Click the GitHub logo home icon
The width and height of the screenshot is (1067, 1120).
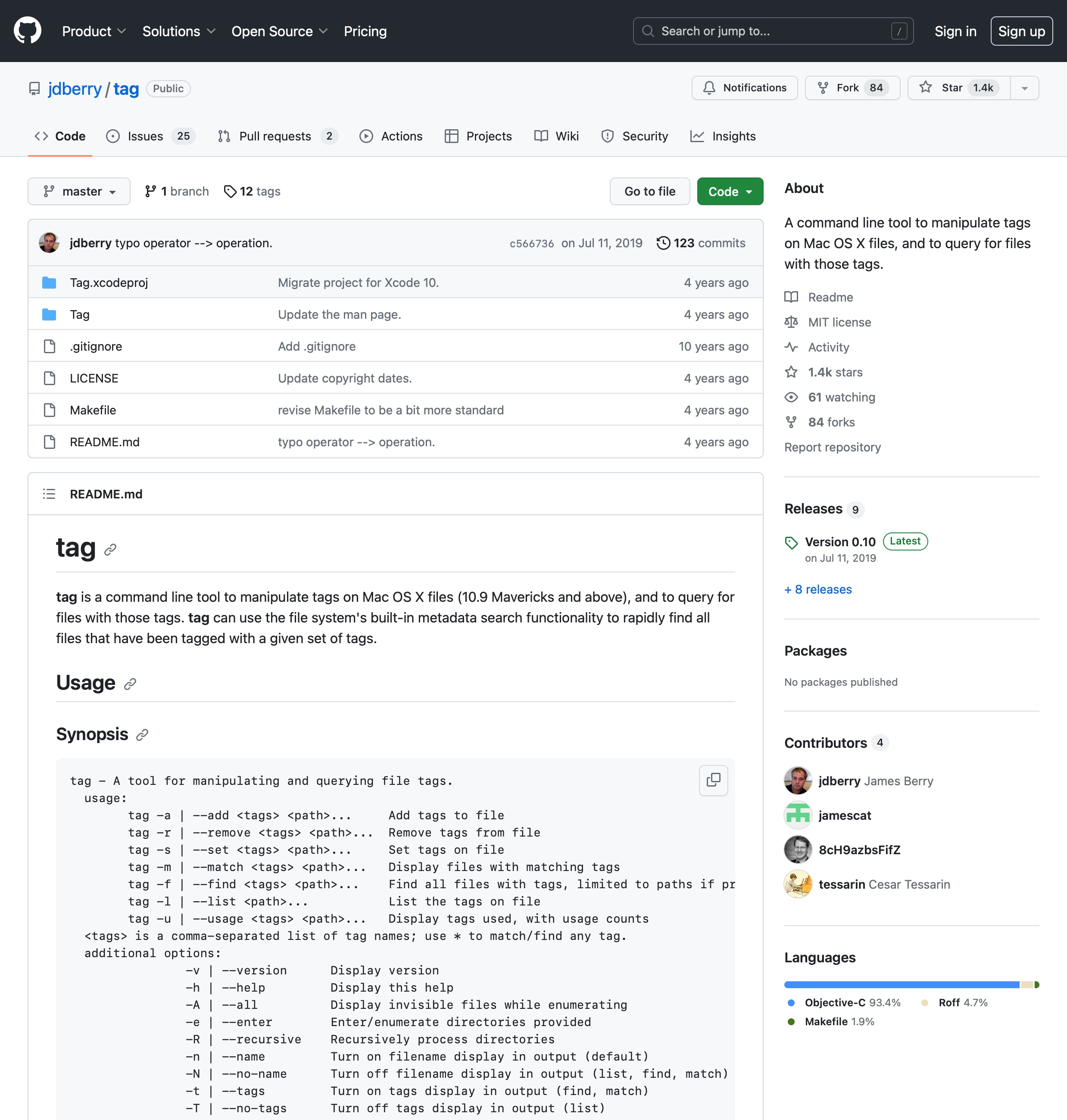[27, 31]
